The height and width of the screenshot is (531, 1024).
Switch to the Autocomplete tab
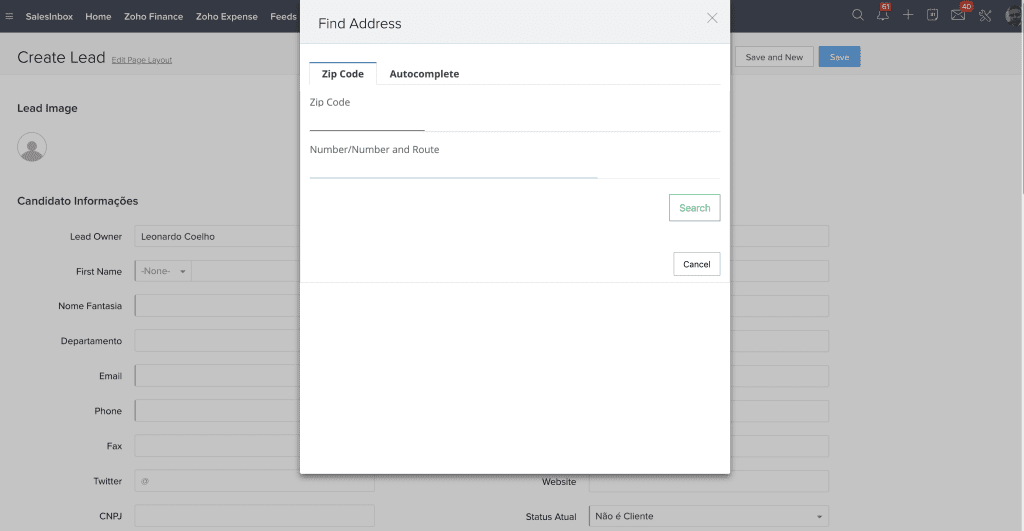point(424,74)
